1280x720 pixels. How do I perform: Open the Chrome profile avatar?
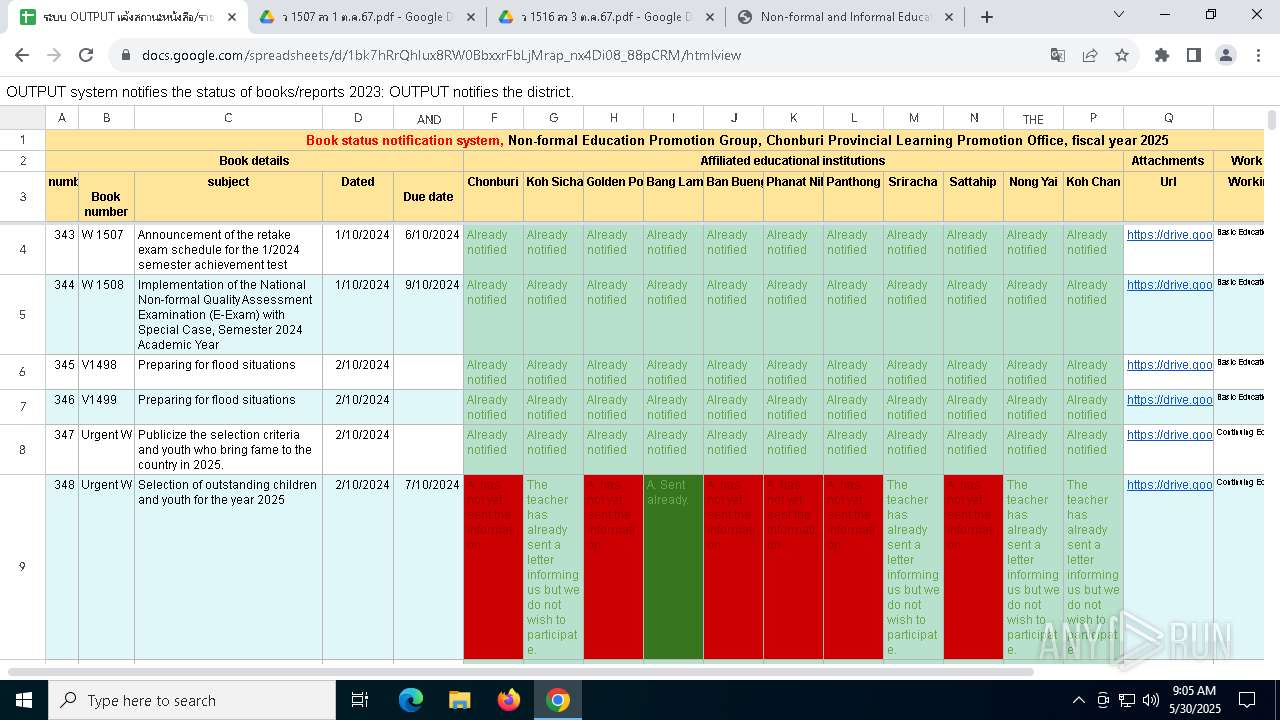[1226, 55]
